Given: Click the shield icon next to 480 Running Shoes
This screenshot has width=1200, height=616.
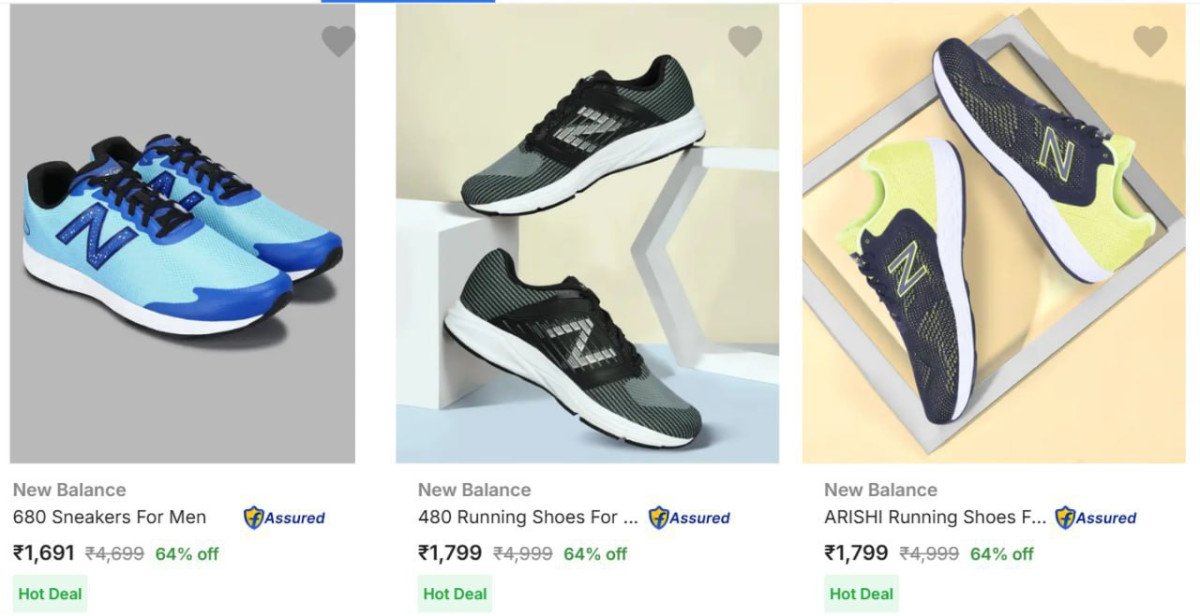Looking at the screenshot, I should [x=659, y=518].
